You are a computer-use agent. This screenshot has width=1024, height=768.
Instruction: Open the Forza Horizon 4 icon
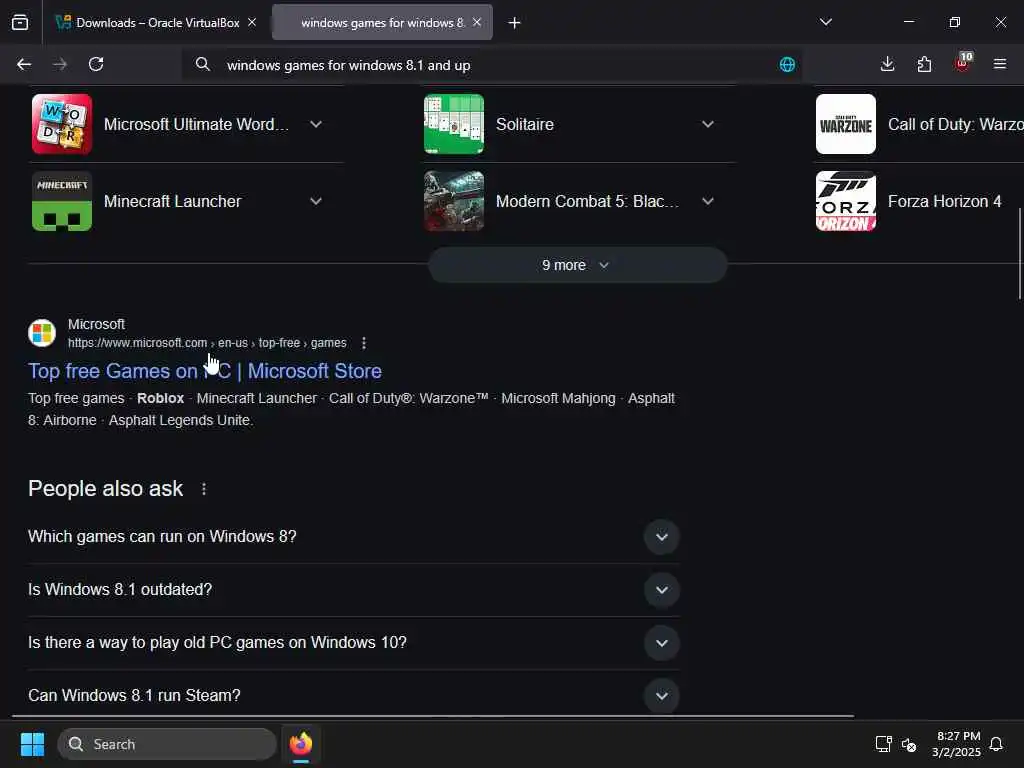[846, 201]
